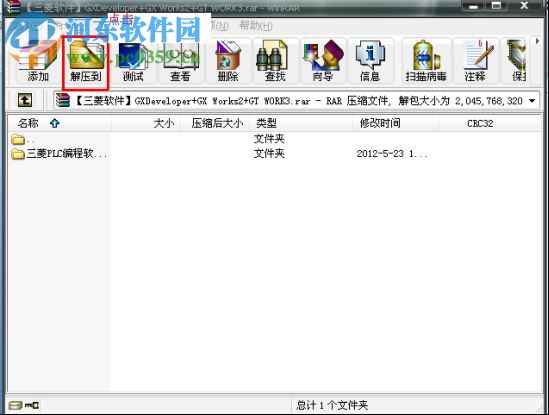The height and width of the screenshot is (415, 549).
Task: Click the partially visible 保护 (Protect) icon
Action: click(517, 60)
